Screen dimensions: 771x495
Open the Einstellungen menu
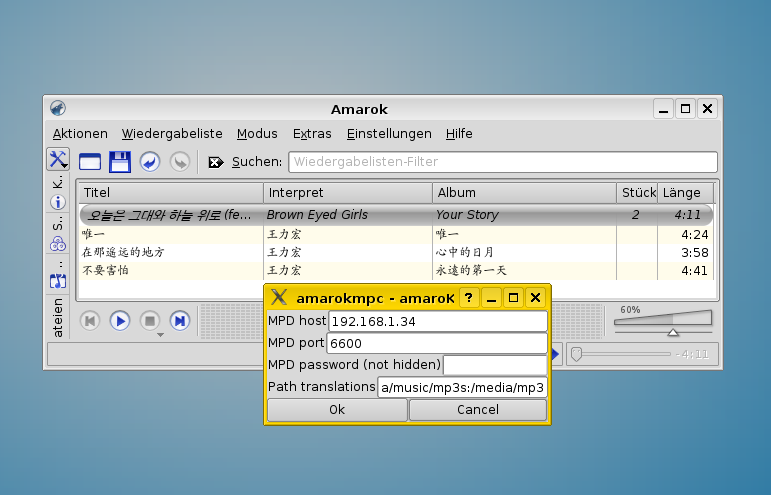tap(389, 134)
